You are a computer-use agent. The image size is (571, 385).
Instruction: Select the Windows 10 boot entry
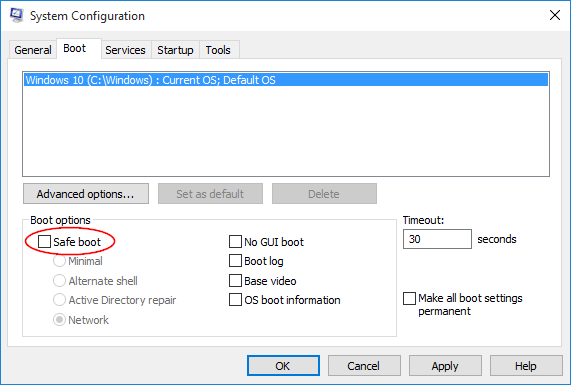[x=286, y=80]
